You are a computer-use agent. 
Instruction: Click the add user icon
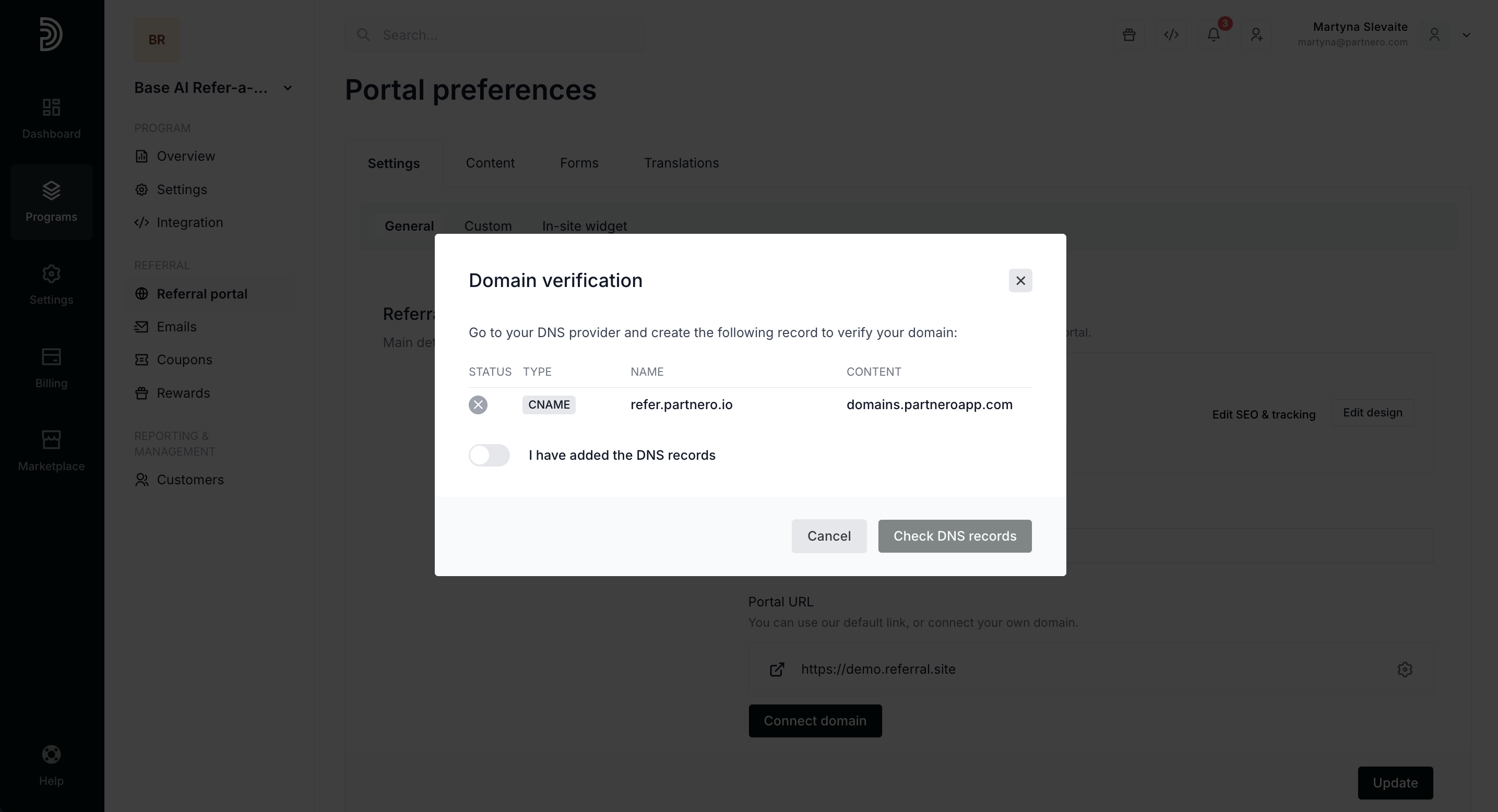coord(1256,35)
